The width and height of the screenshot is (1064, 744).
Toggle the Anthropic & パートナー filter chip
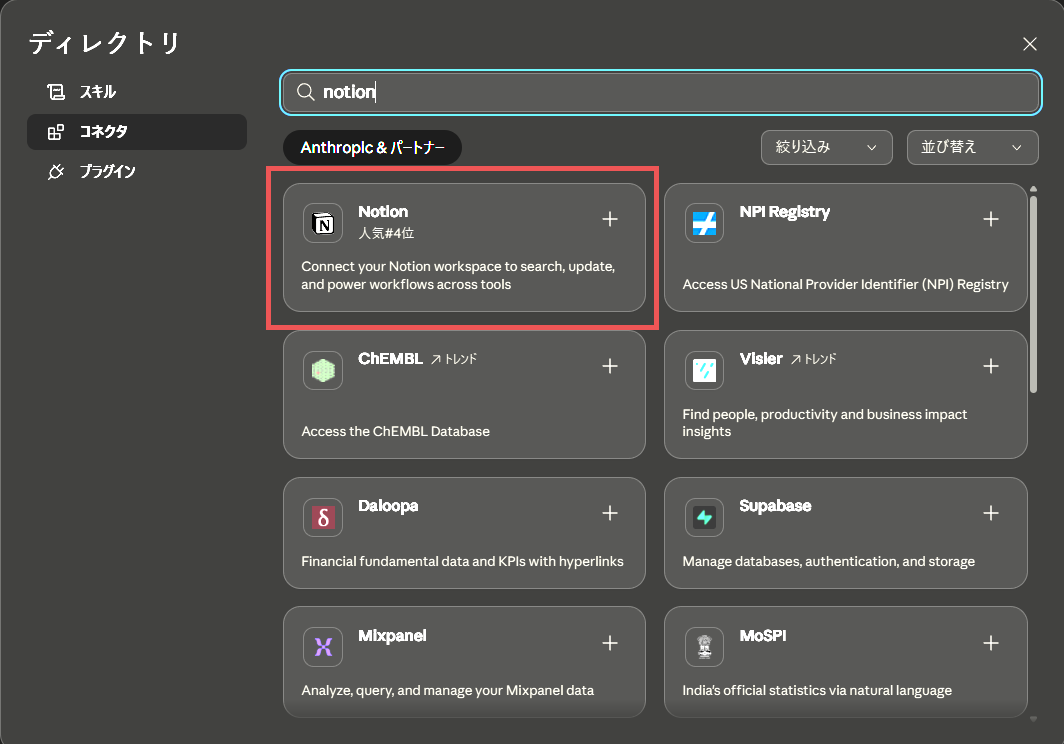coord(372,148)
